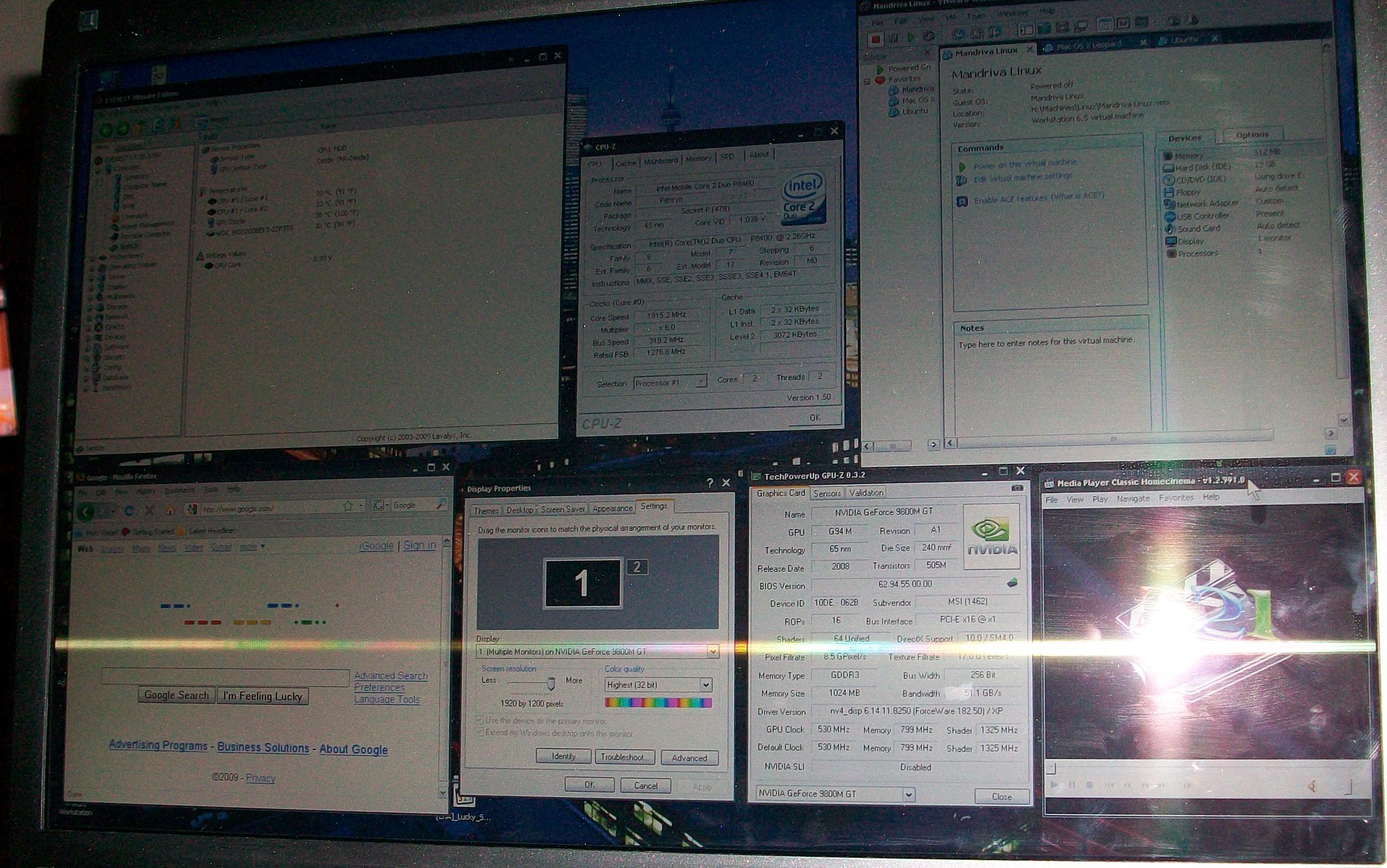
Task: Click the Suspend icon in VMware toolbar
Action: (893, 39)
